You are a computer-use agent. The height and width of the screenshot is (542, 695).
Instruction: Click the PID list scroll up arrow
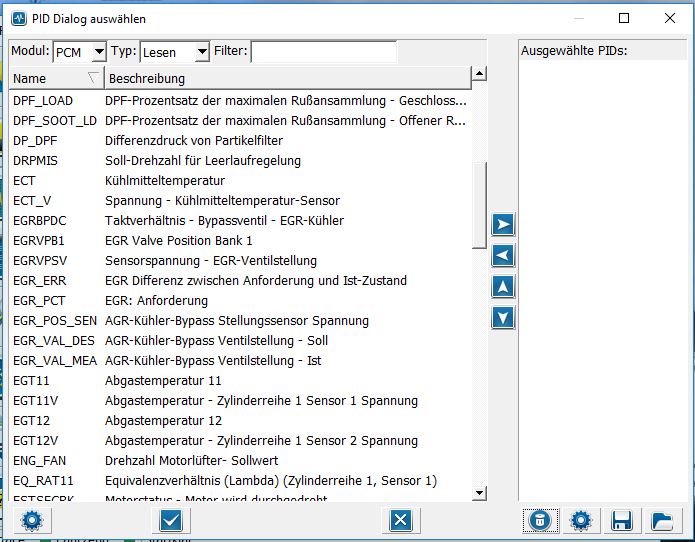pos(479,74)
